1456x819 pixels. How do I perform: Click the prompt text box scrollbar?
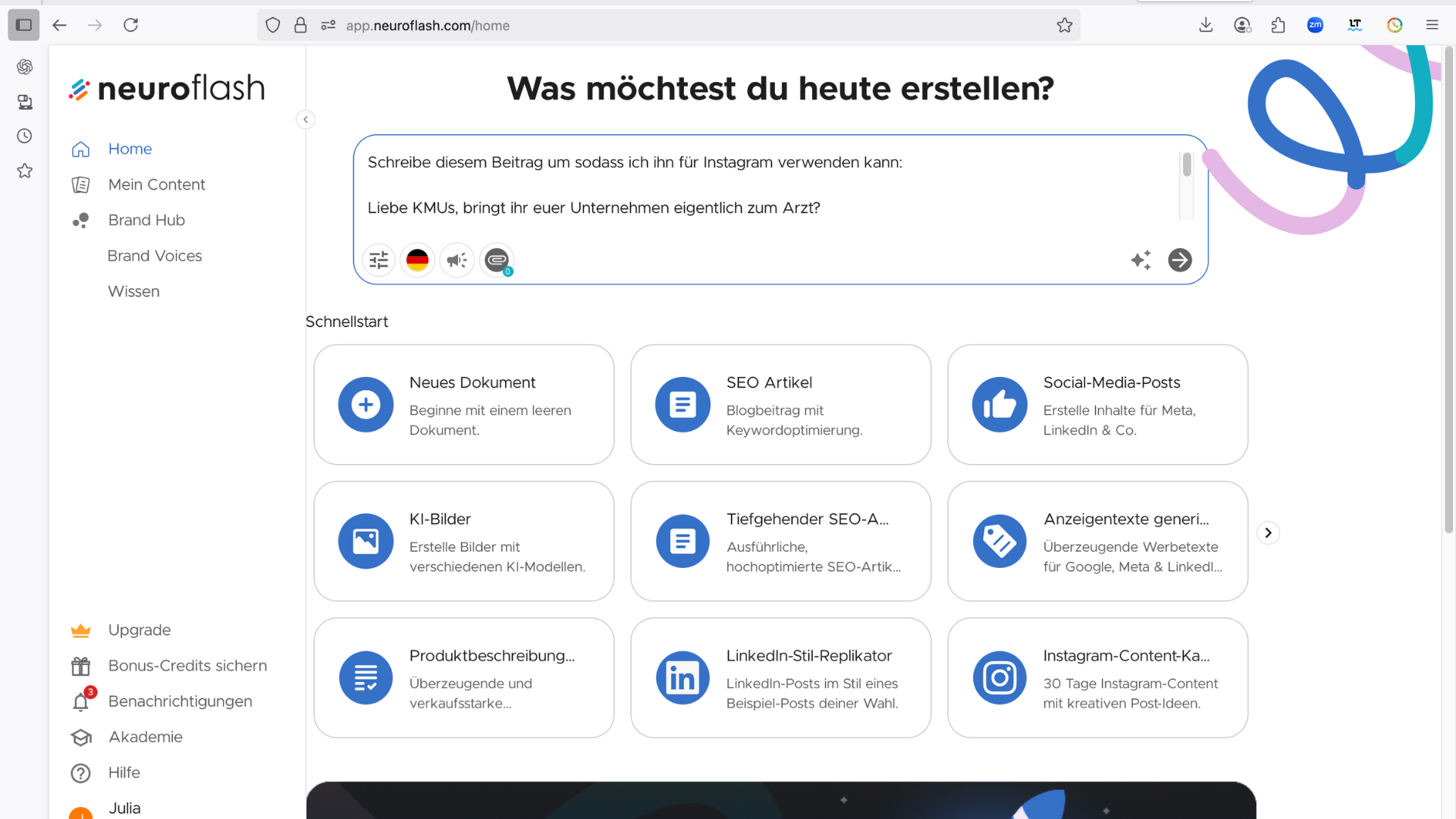coord(1187,165)
